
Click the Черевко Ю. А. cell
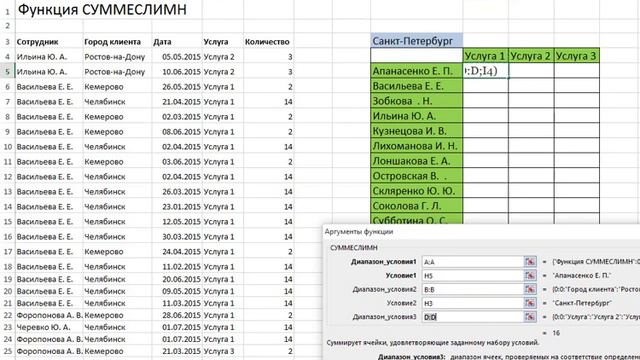tap(49, 327)
